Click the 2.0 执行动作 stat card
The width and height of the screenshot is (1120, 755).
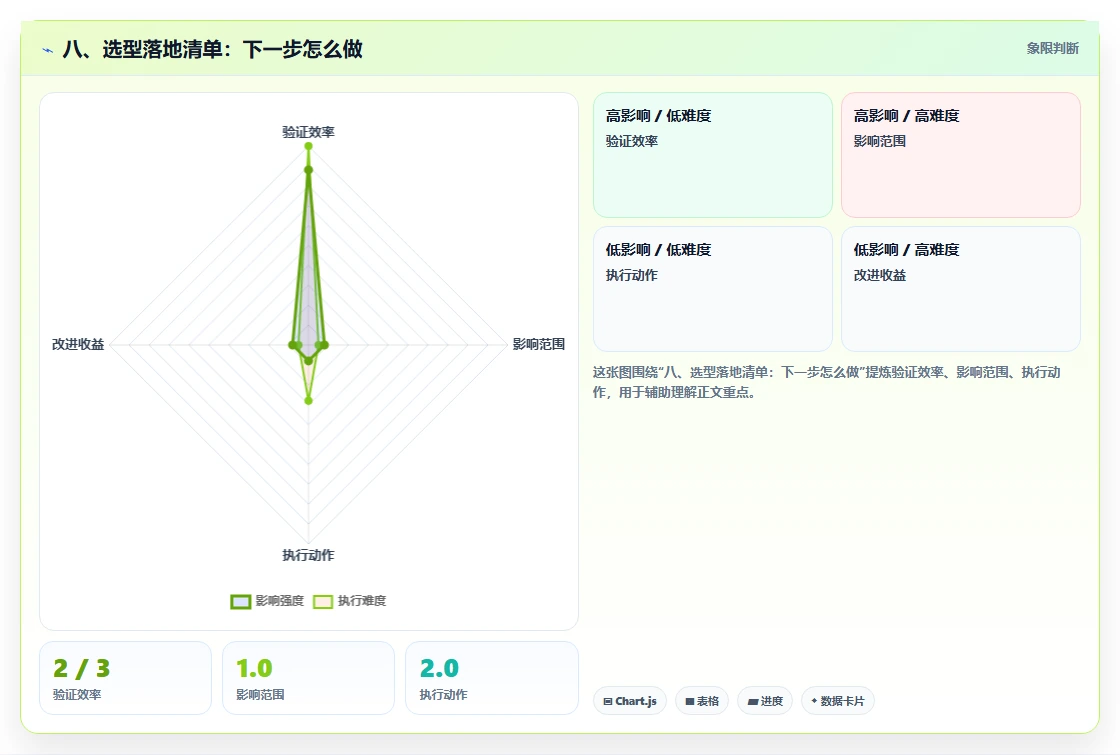(491, 678)
